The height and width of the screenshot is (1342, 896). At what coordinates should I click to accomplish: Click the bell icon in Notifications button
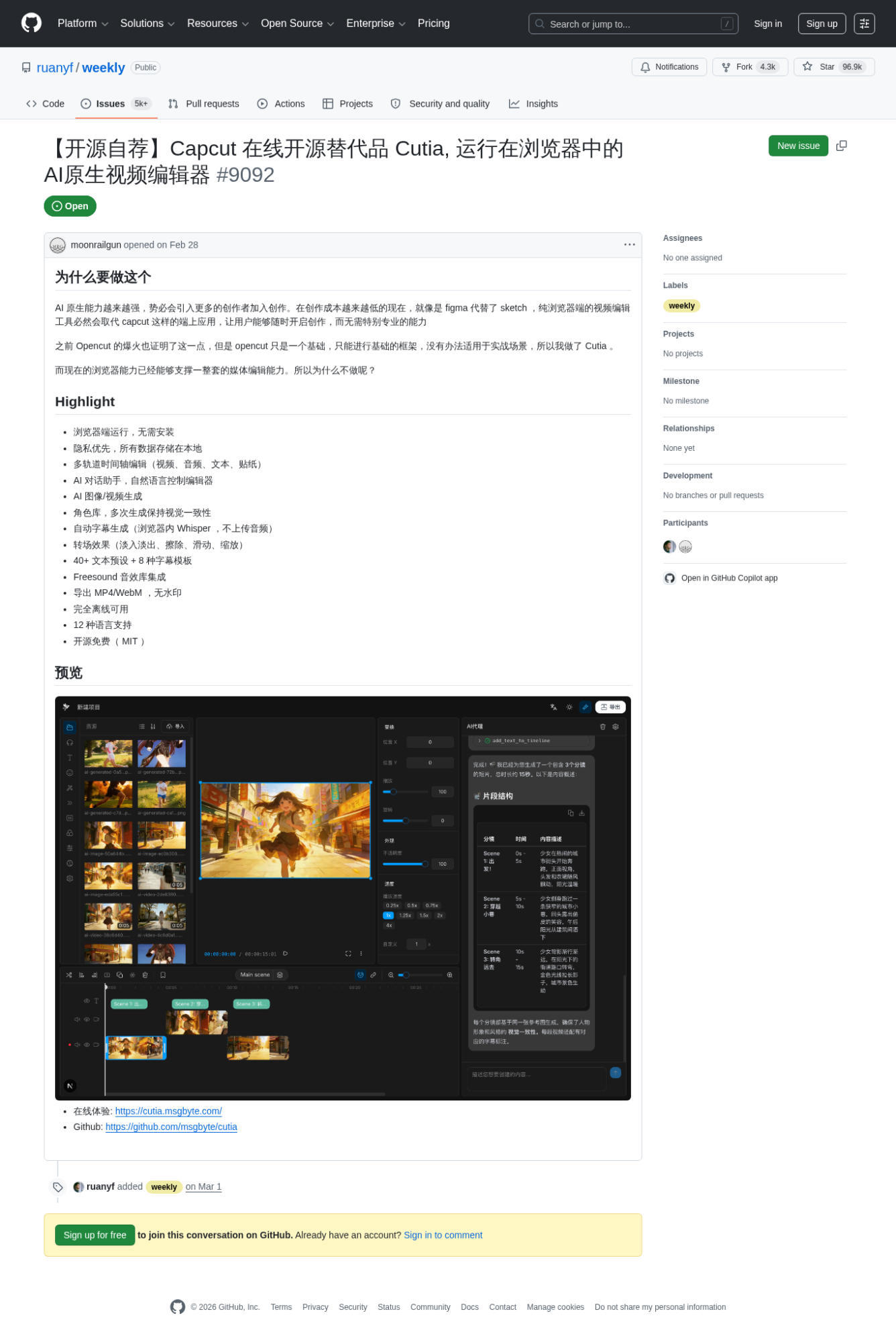(x=645, y=67)
